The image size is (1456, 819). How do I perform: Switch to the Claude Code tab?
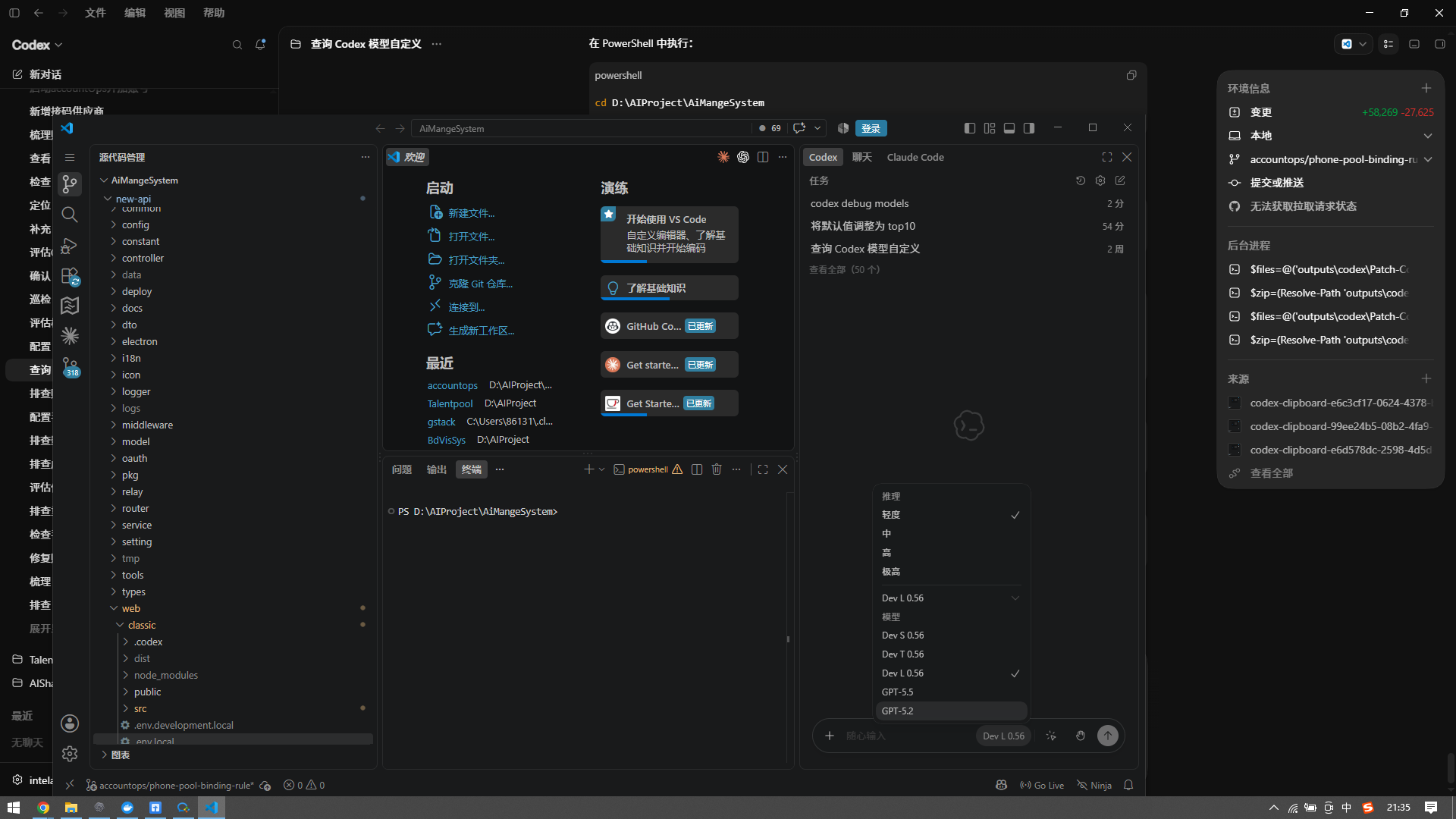point(915,157)
